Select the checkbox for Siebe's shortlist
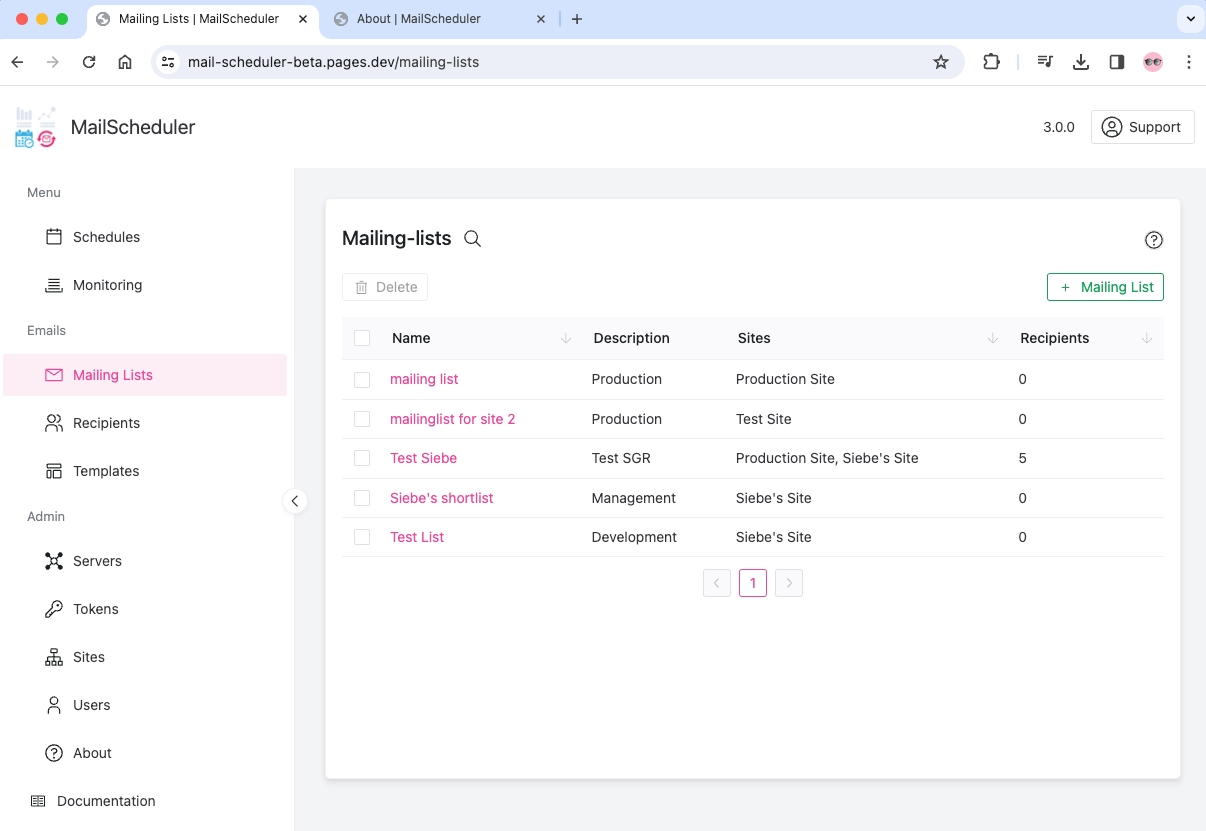This screenshot has height=831, width=1206. click(362, 498)
